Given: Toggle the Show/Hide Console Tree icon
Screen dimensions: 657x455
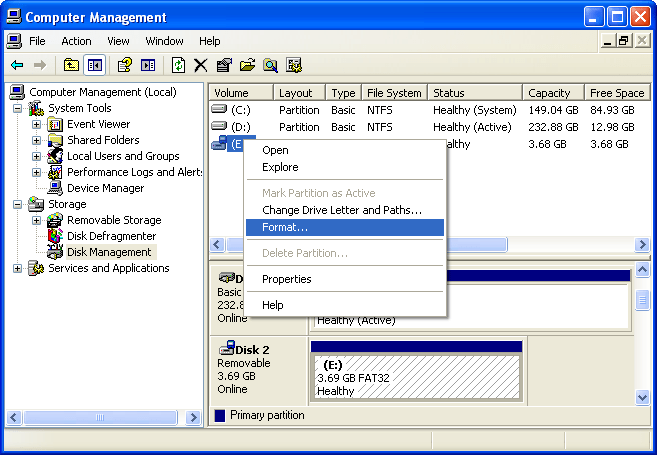Looking at the screenshot, I should click(x=95, y=65).
